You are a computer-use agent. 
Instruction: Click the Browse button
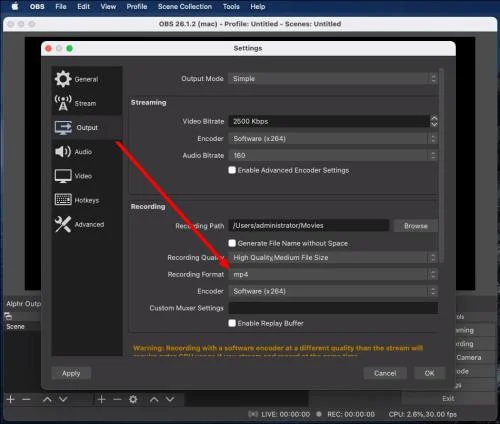pos(416,226)
